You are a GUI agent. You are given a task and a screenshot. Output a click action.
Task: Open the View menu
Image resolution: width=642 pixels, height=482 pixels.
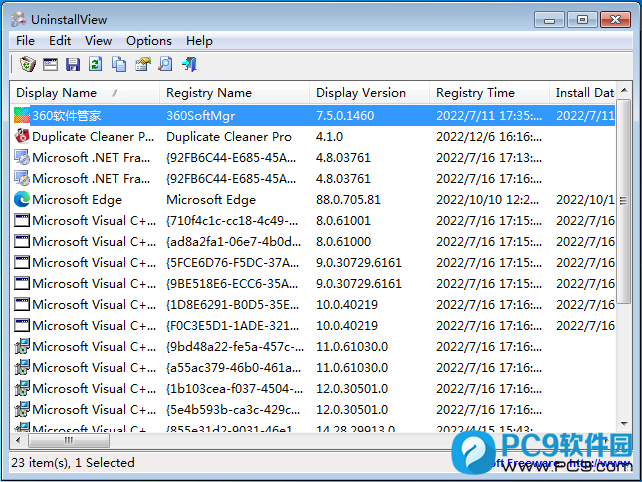tap(98, 41)
